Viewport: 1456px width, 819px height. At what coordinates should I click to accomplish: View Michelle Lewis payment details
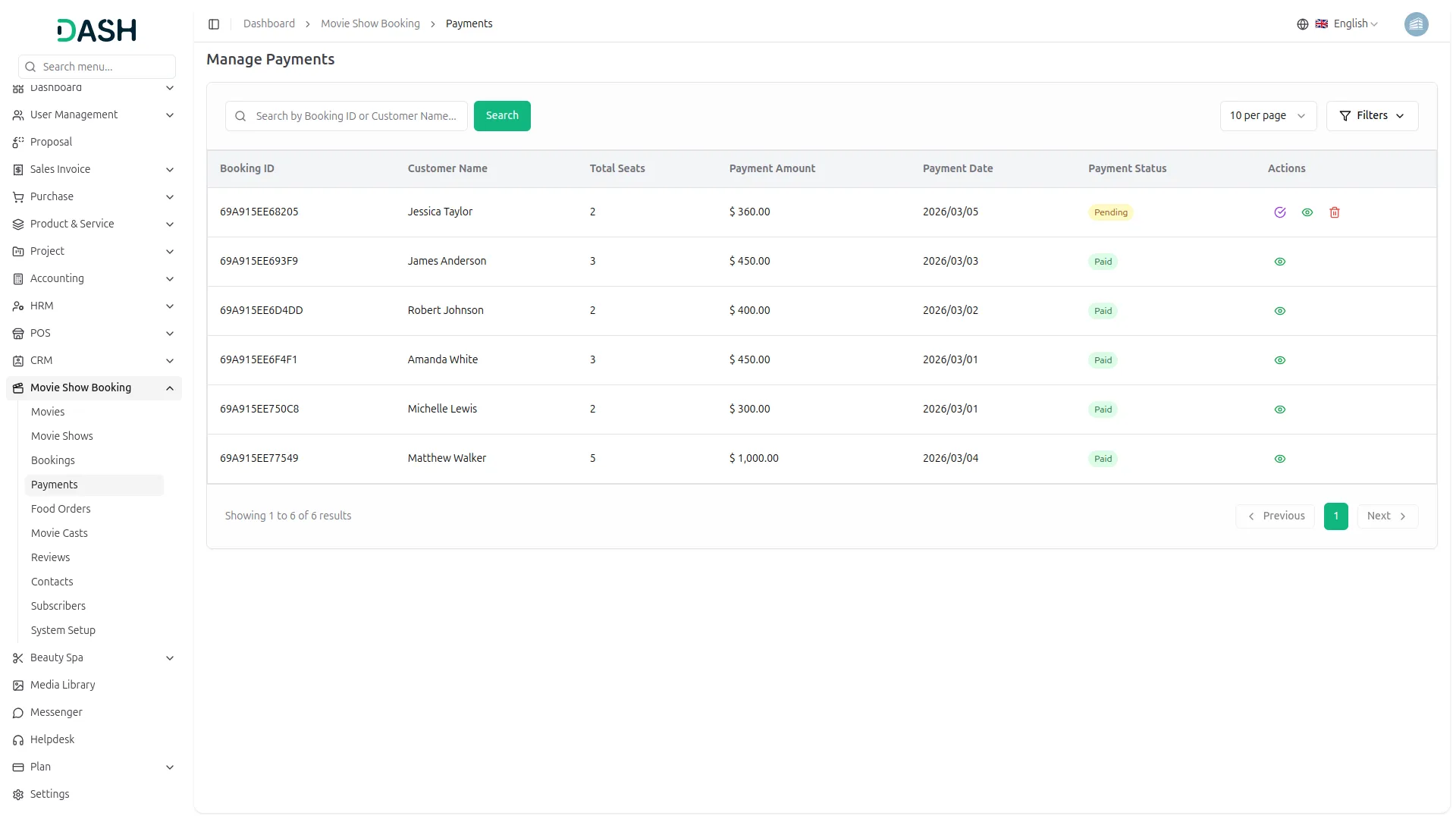pyautogui.click(x=1280, y=409)
